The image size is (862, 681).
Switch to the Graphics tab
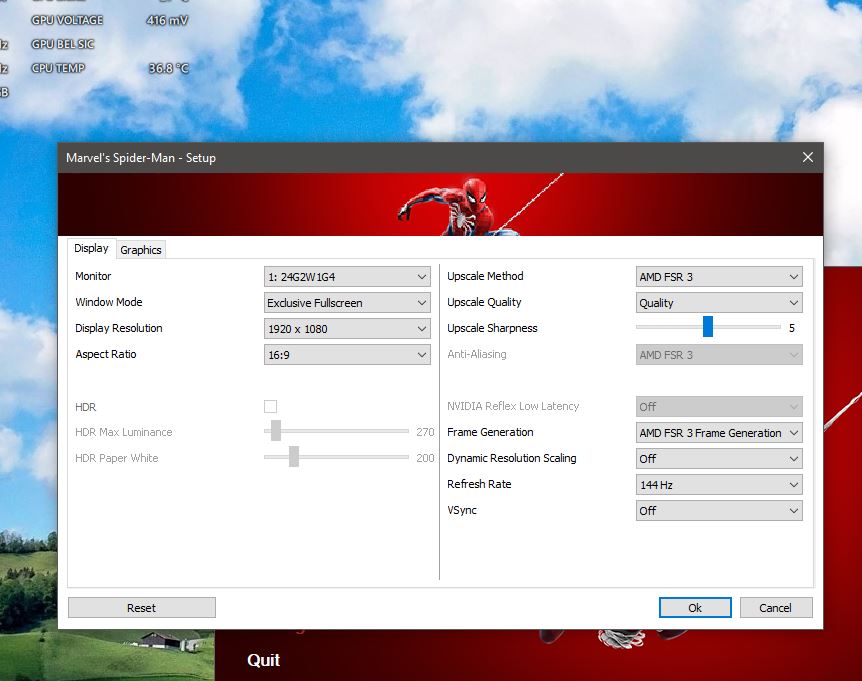click(141, 250)
